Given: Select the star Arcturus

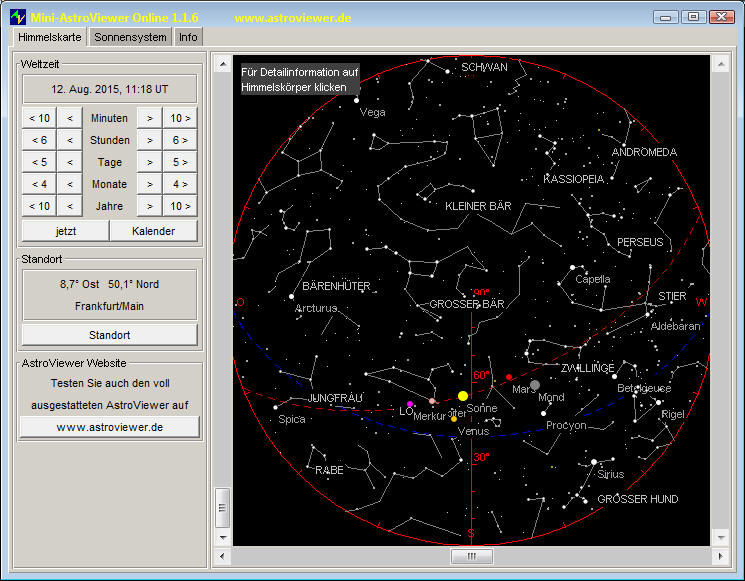Looking at the screenshot, I should 292,296.
